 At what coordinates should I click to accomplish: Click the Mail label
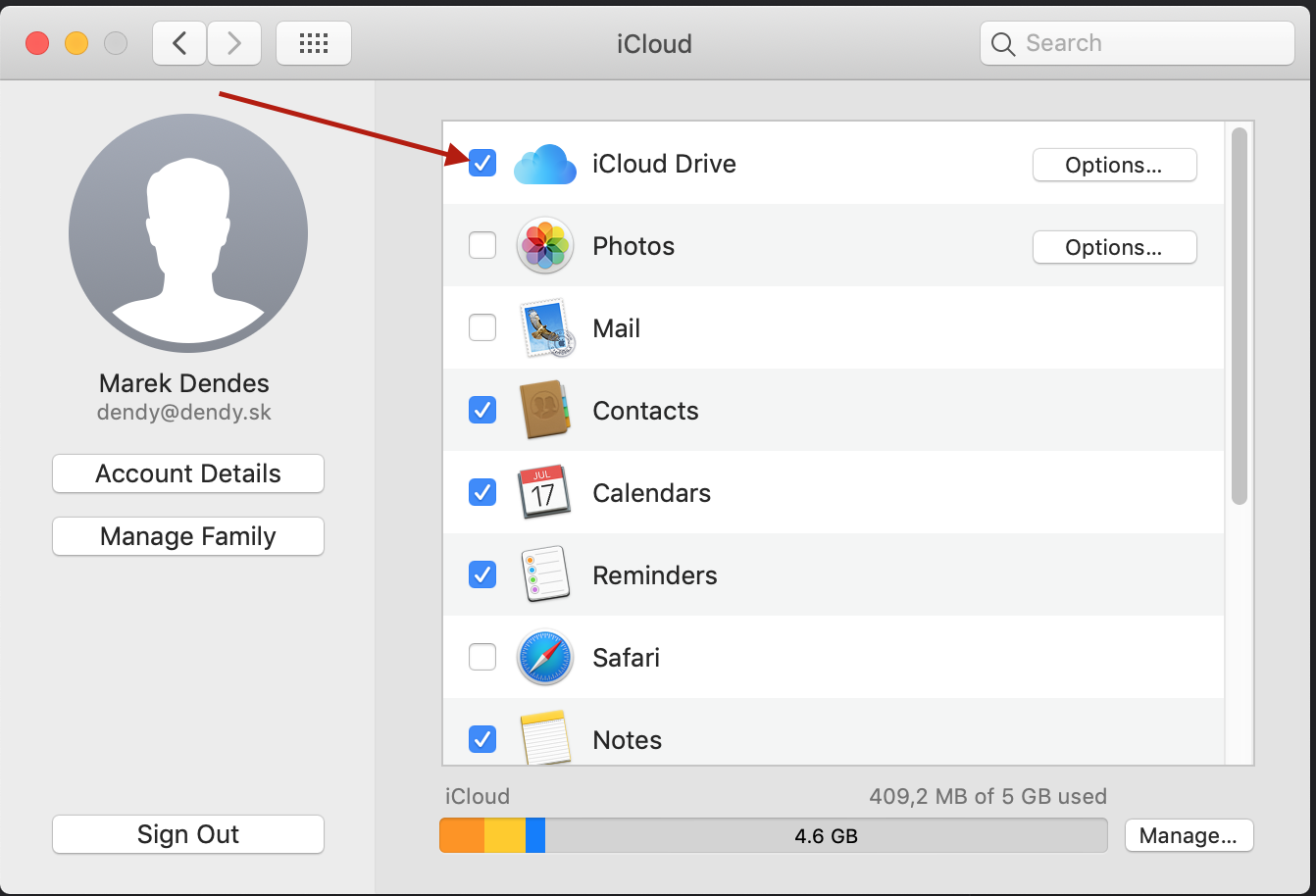point(617,328)
